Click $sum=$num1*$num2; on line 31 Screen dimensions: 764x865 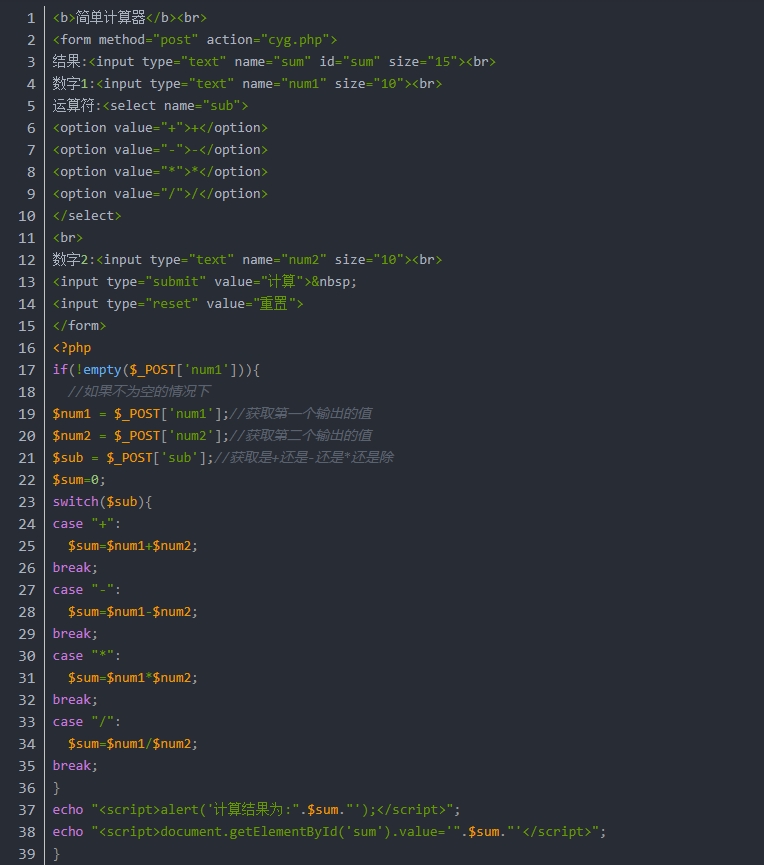coord(133,677)
